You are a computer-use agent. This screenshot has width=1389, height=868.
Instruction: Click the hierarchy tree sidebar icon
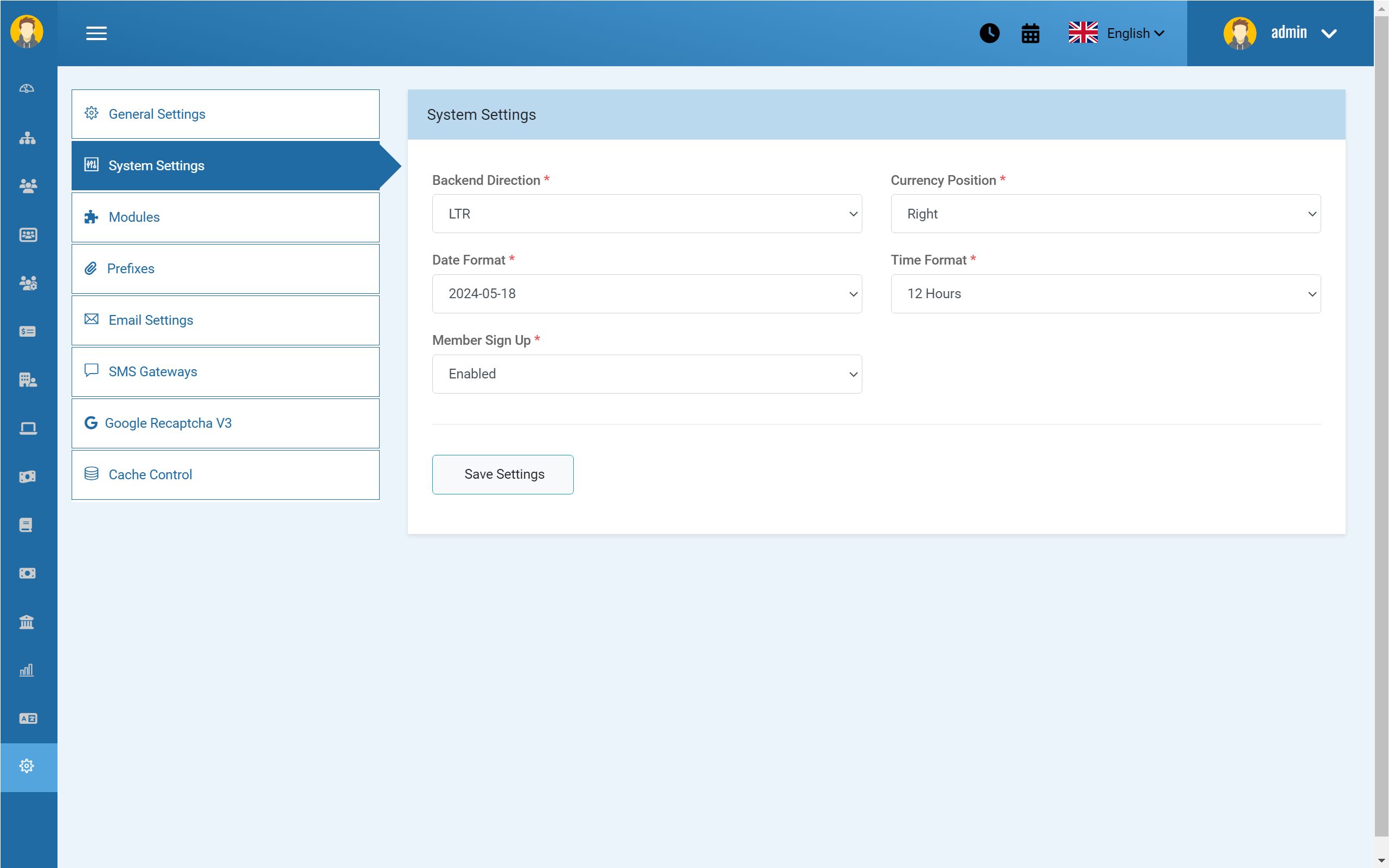coord(27,138)
